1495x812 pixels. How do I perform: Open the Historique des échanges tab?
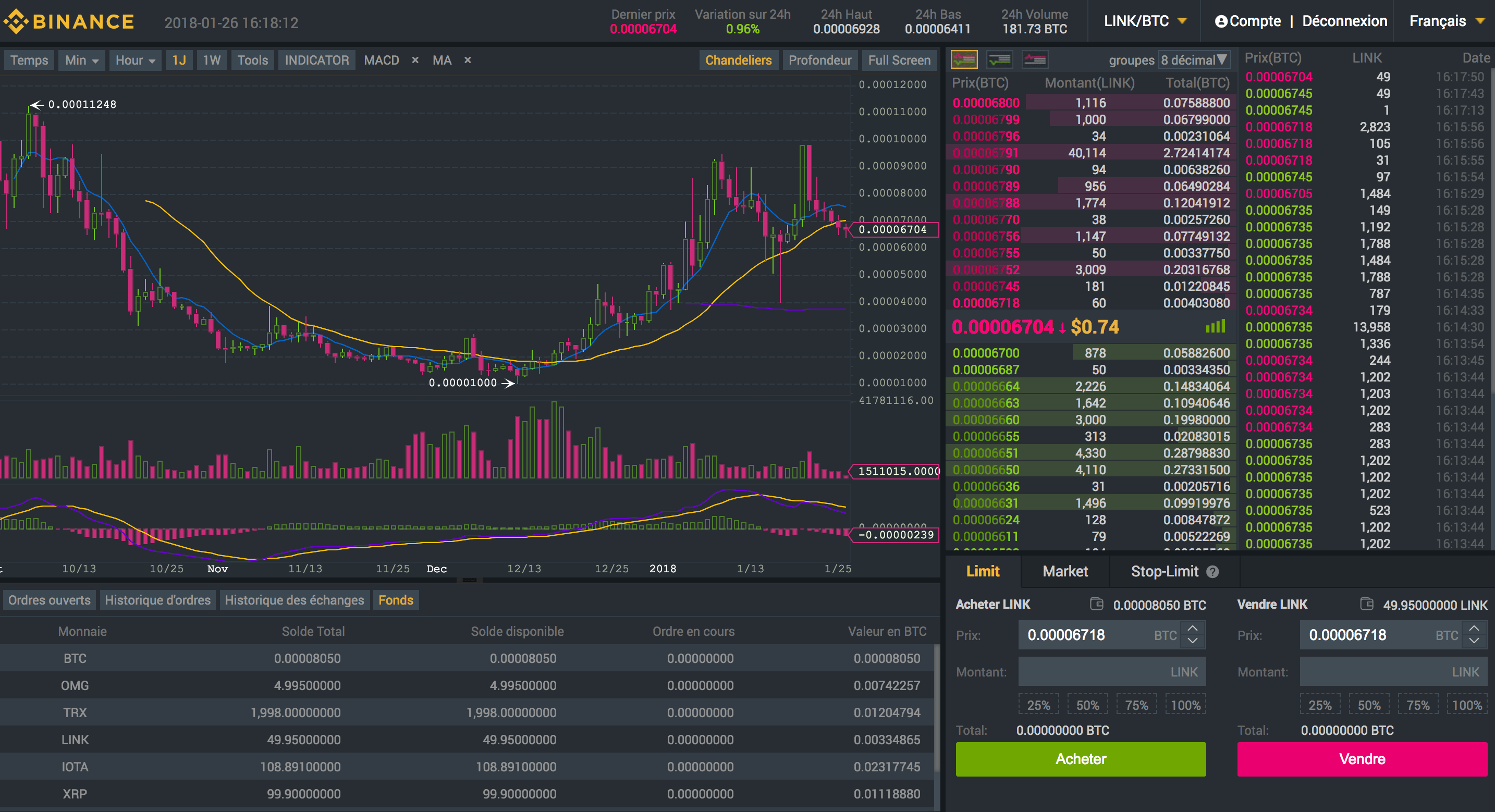(294, 600)
